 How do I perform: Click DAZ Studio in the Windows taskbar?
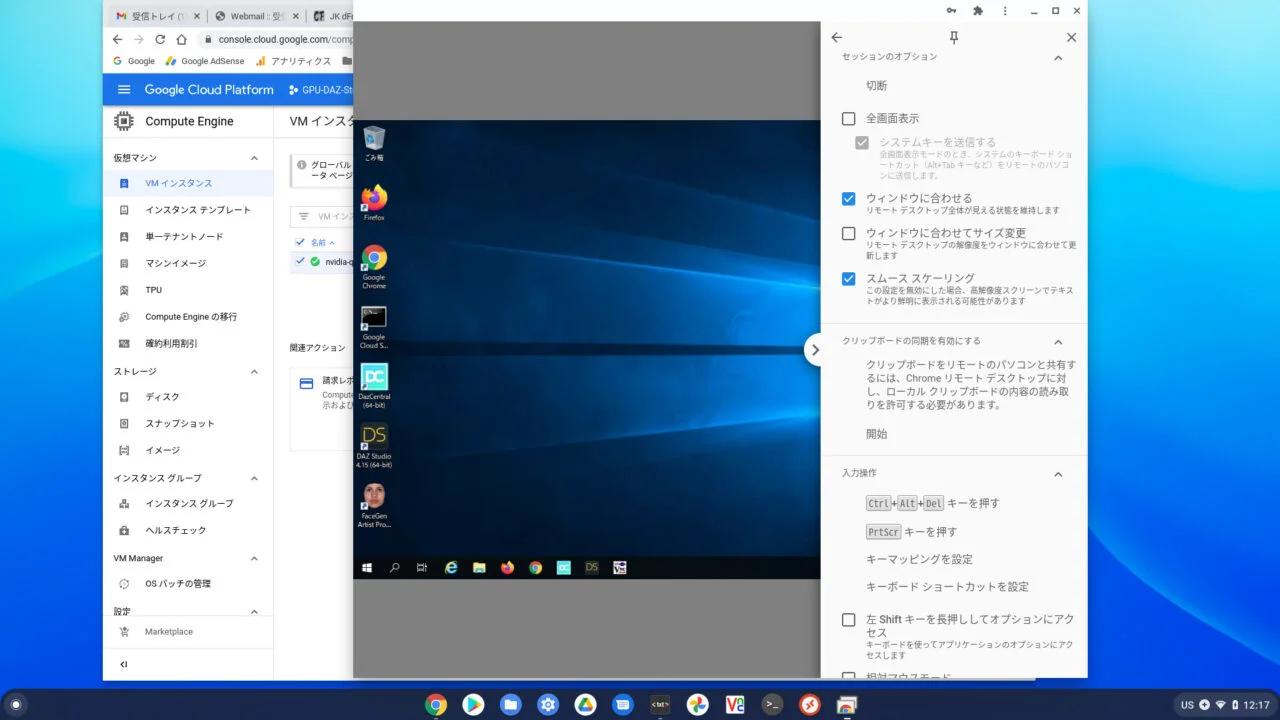tap(592, 567)
